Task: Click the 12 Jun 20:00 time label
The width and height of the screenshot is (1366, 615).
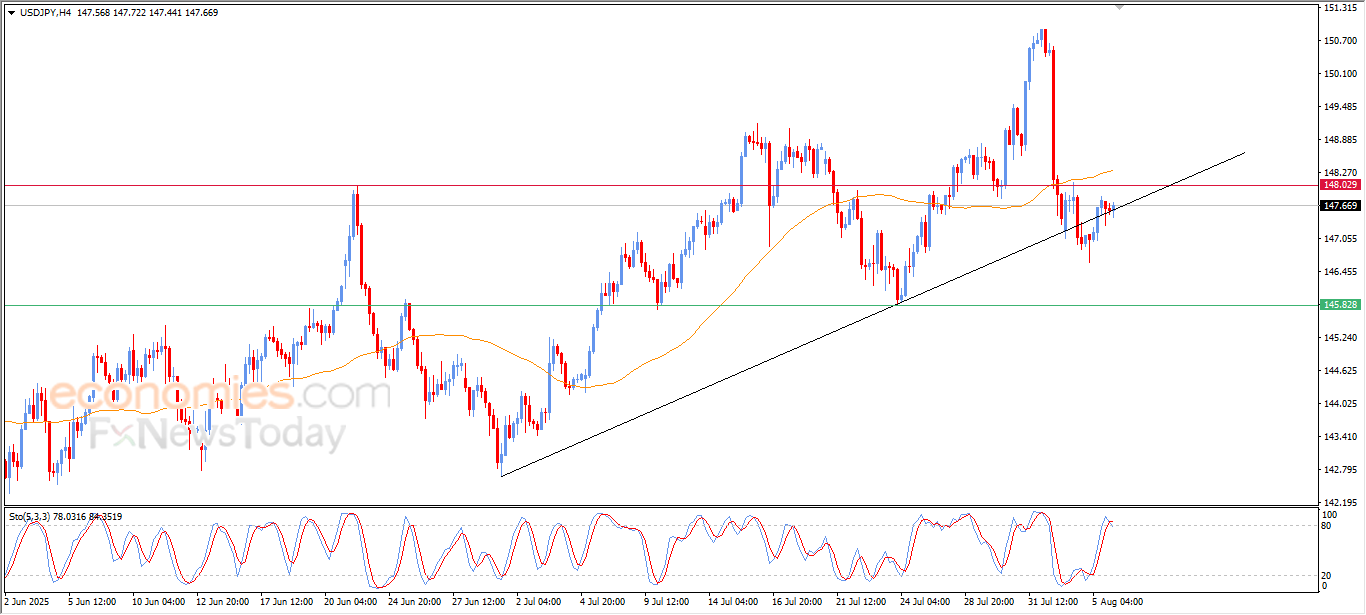Action: 221,603
